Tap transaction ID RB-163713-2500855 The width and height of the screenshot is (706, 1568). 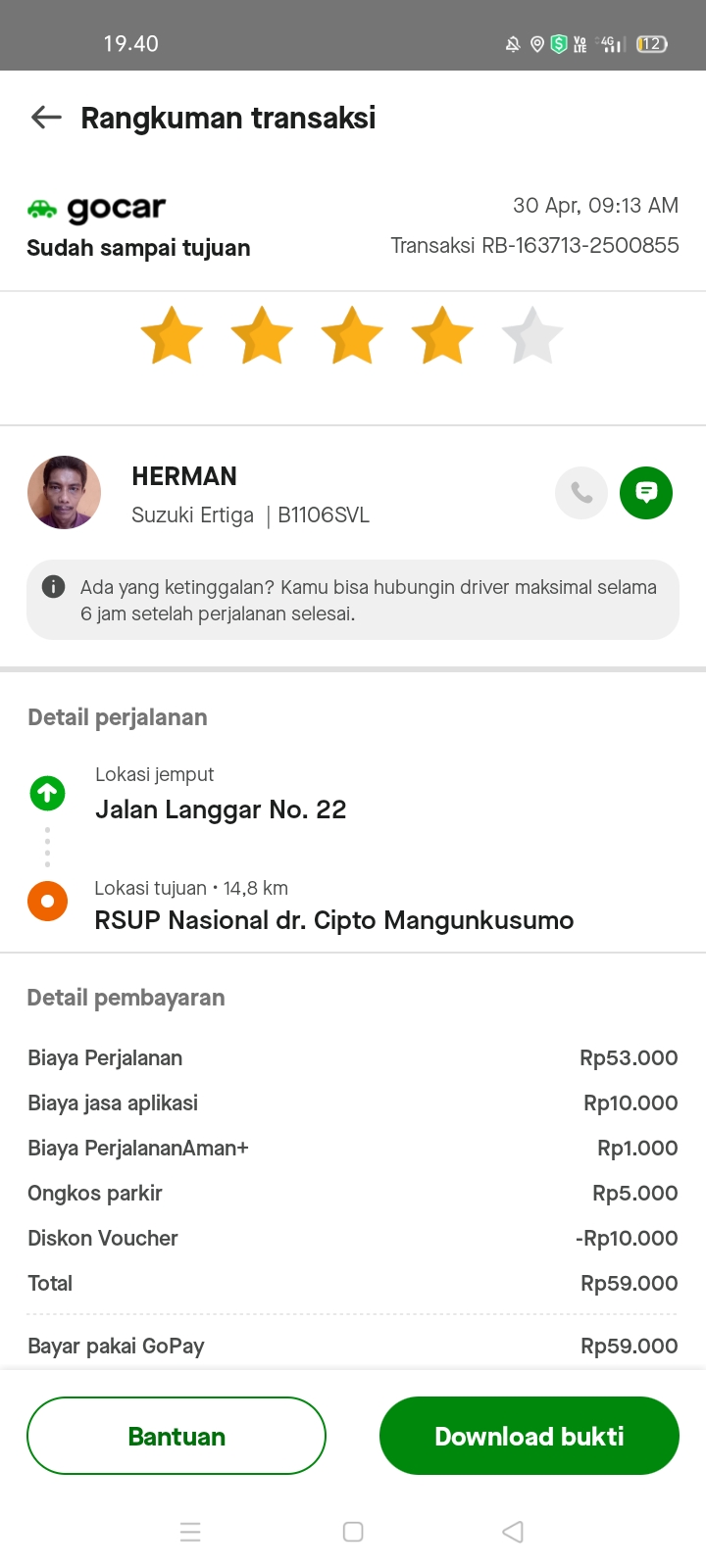pos(534,245)
